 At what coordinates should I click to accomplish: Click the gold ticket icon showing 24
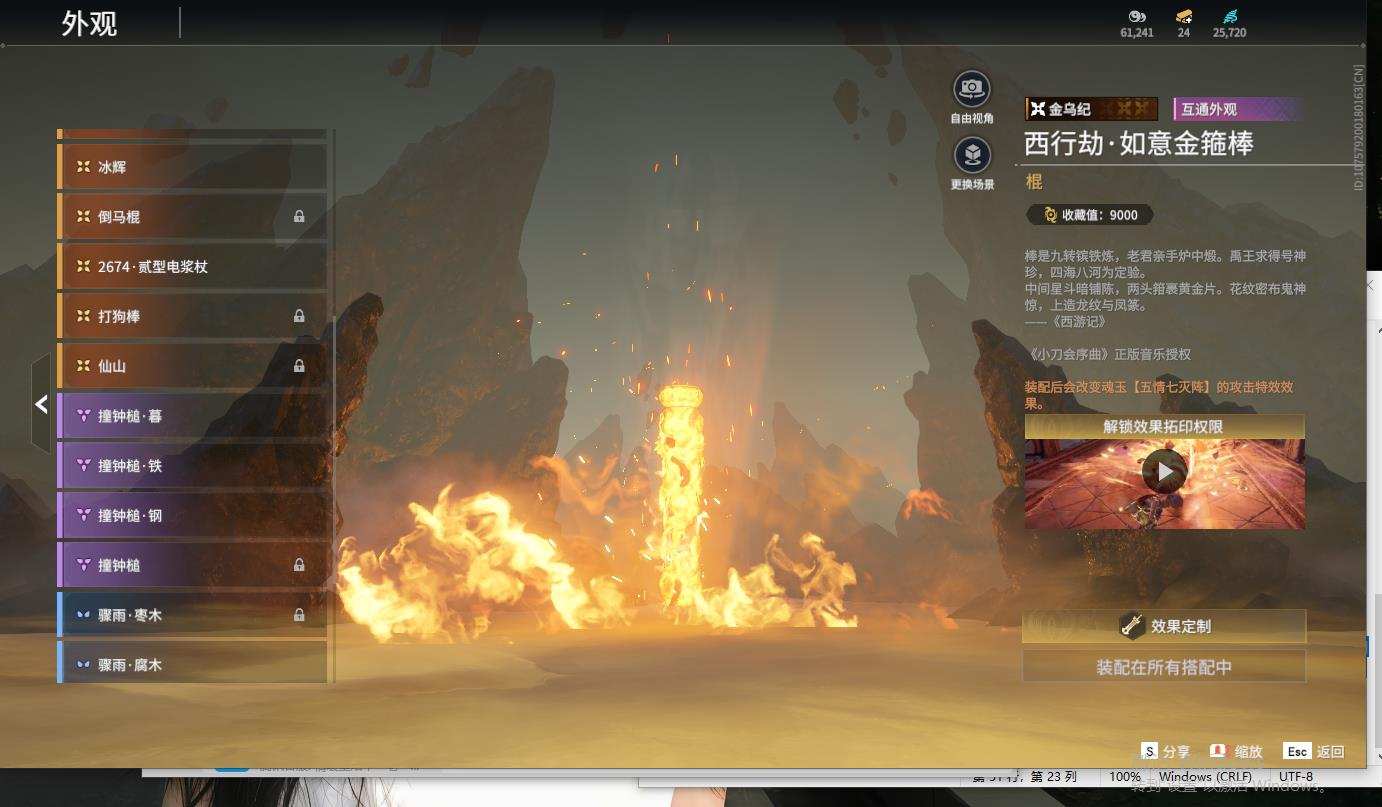tap(1184, 16)
